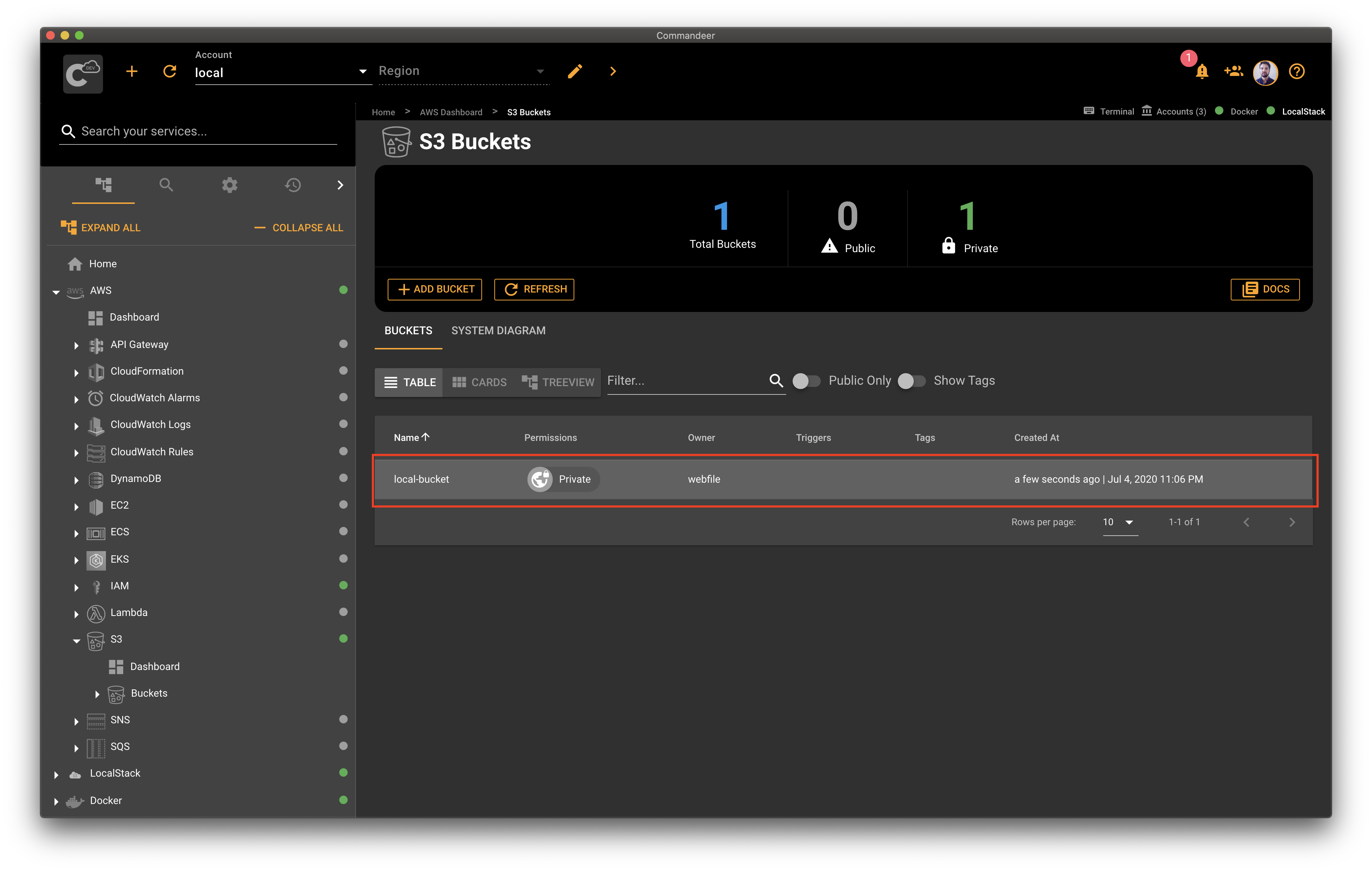Image resolution: width=1372 pixels, height=871 pixels.
Task: Click the refresh icon next to Account
Action: point(170,71)
